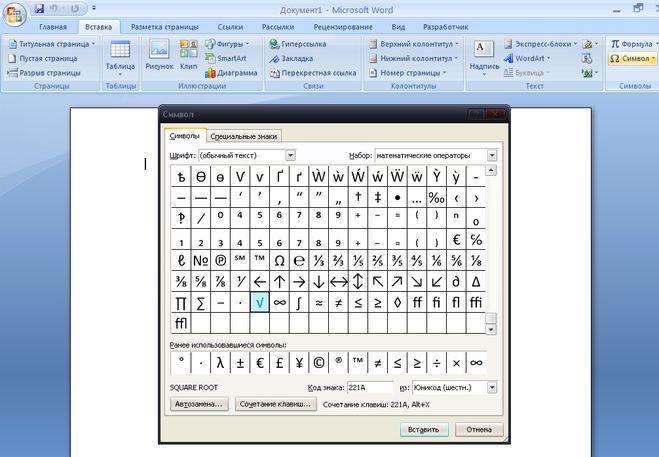The image size is (659, 457).
Task: Open the Page Layout (Разметка страницы) tab
Action: coord(164,27)
